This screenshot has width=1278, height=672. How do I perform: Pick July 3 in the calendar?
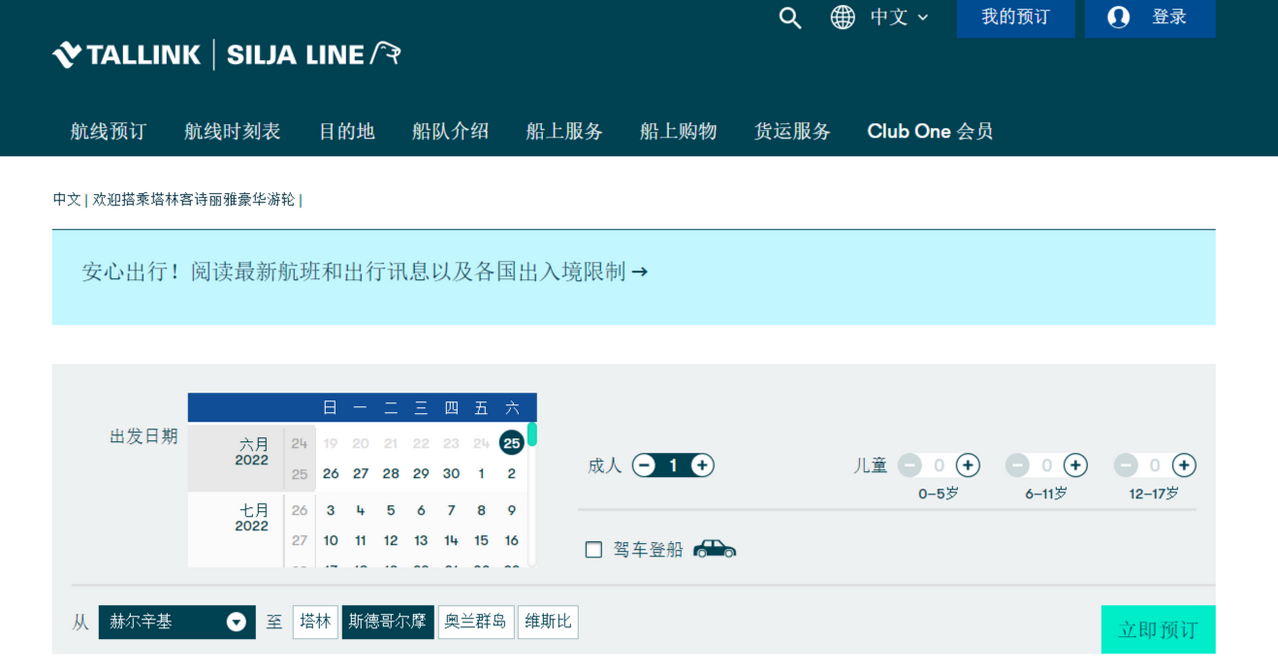click(331, 510)
